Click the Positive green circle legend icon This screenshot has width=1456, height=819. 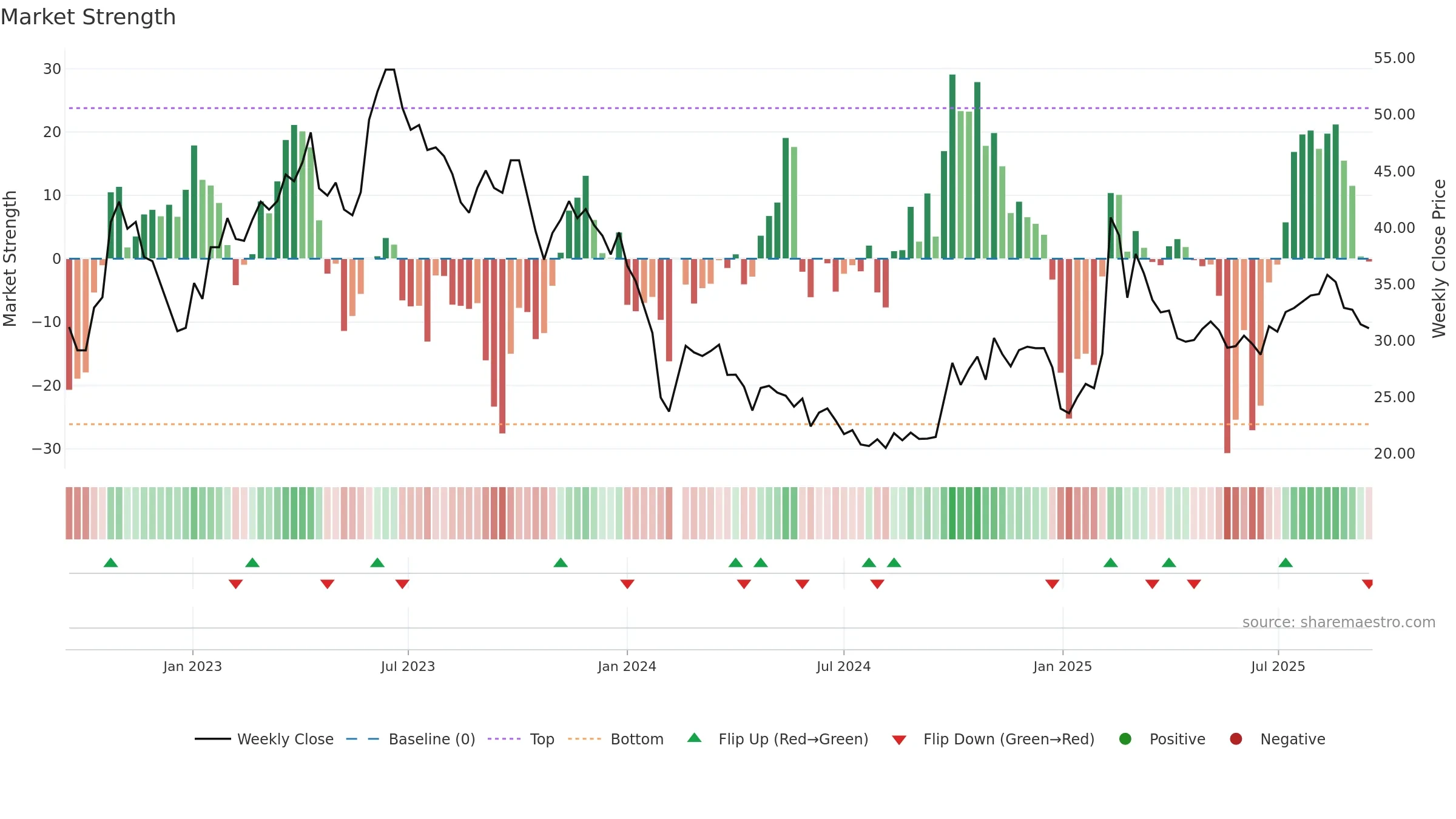click(1125, 739)
